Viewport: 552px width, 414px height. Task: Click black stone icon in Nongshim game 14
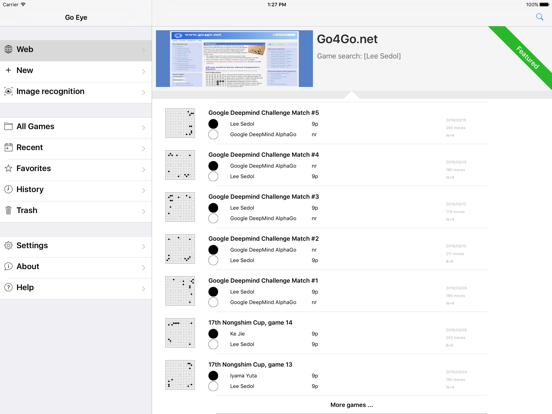[x=213, y=334]
